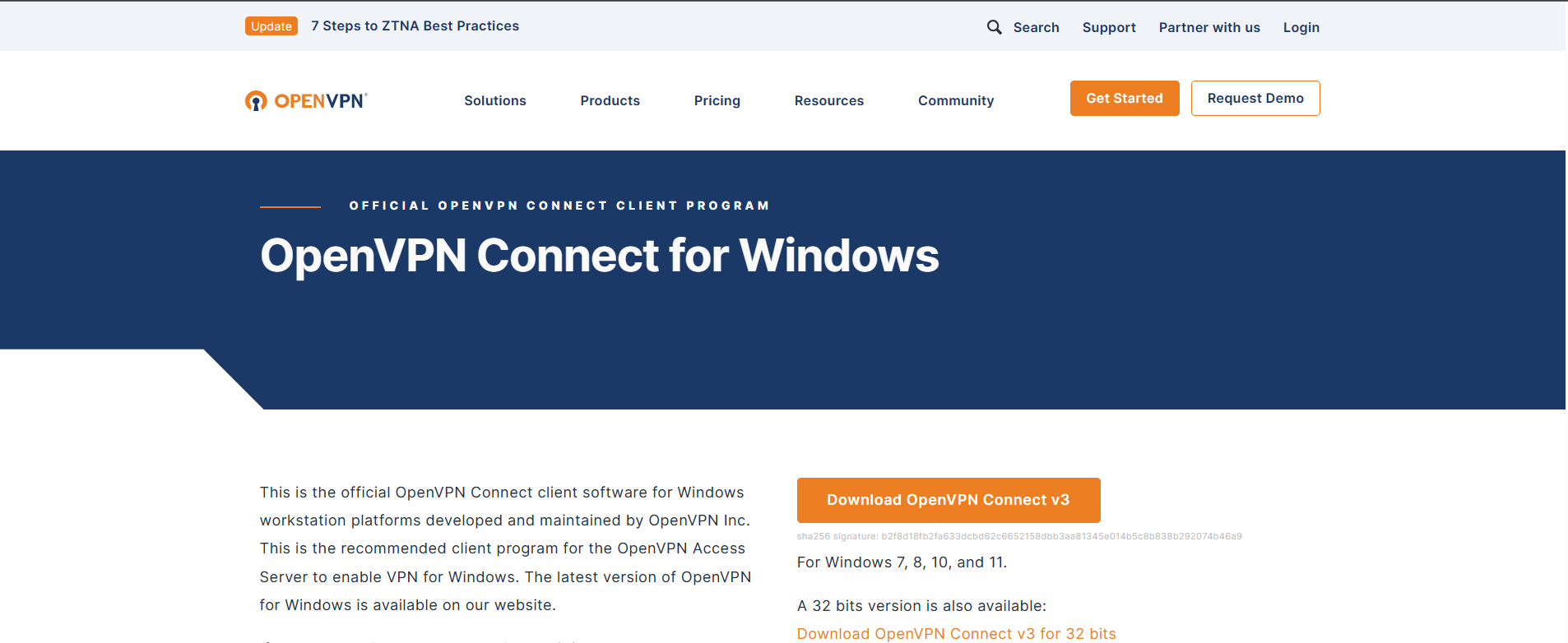Go to Partner with us

(x=1208, y=27)
